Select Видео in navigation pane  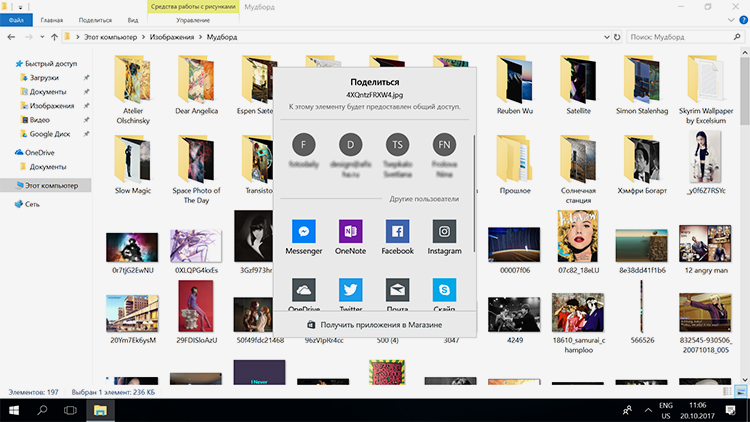pyautogui.click(x=40, y=120)
